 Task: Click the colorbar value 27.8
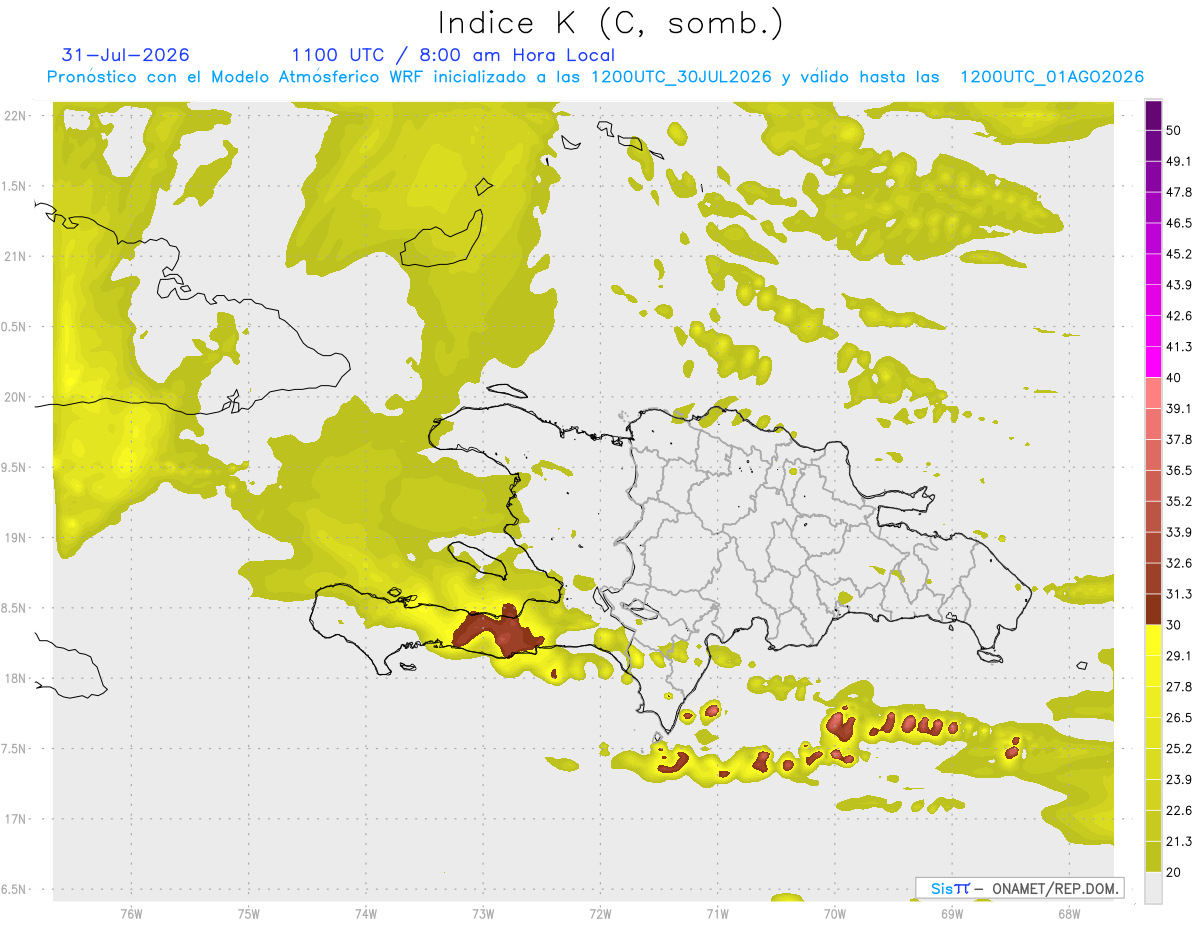(x=1179, y=687)
